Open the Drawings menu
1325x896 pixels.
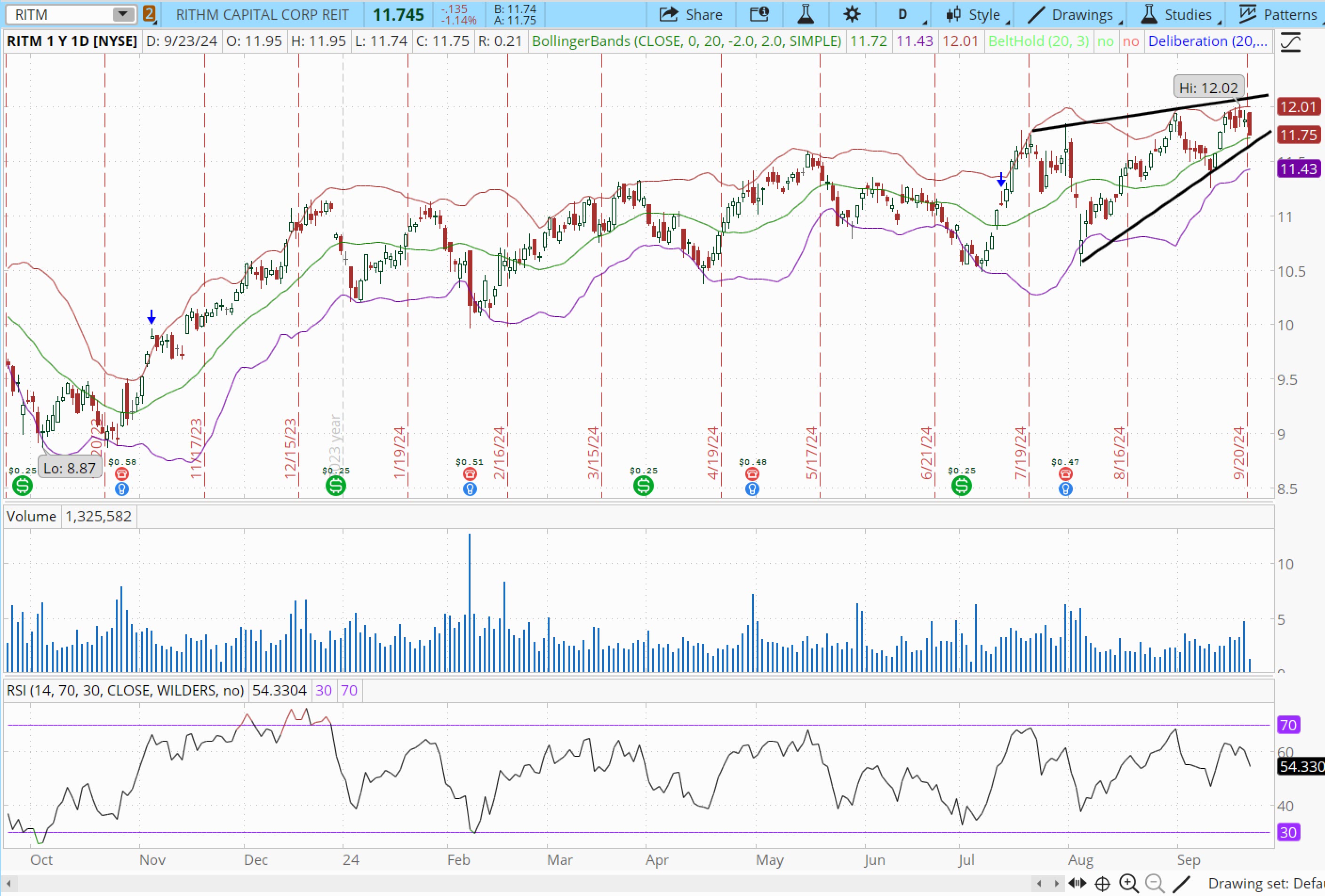click(x=1075, y=14)
